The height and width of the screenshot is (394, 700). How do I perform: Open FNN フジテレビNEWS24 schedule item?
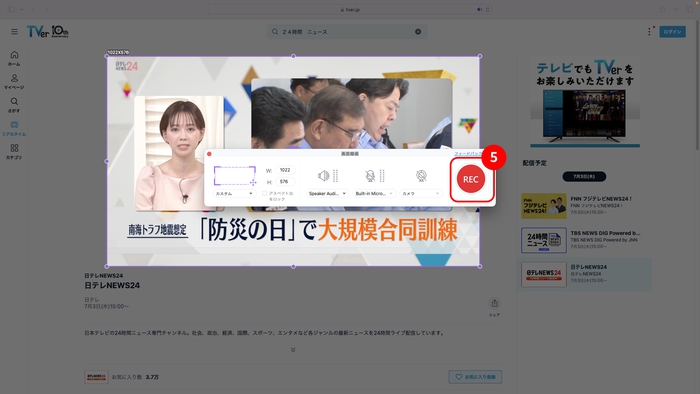[x=584, y=206]
